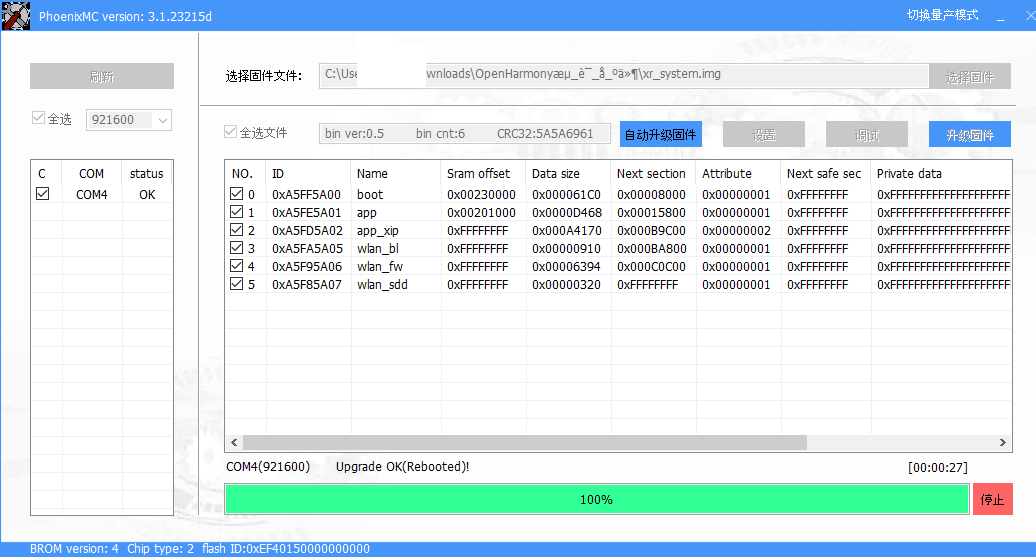The width and height of the screenshot is (1036, 557).
Task: Open the 921600 baud rate dropdown
Action: [129, 120]
